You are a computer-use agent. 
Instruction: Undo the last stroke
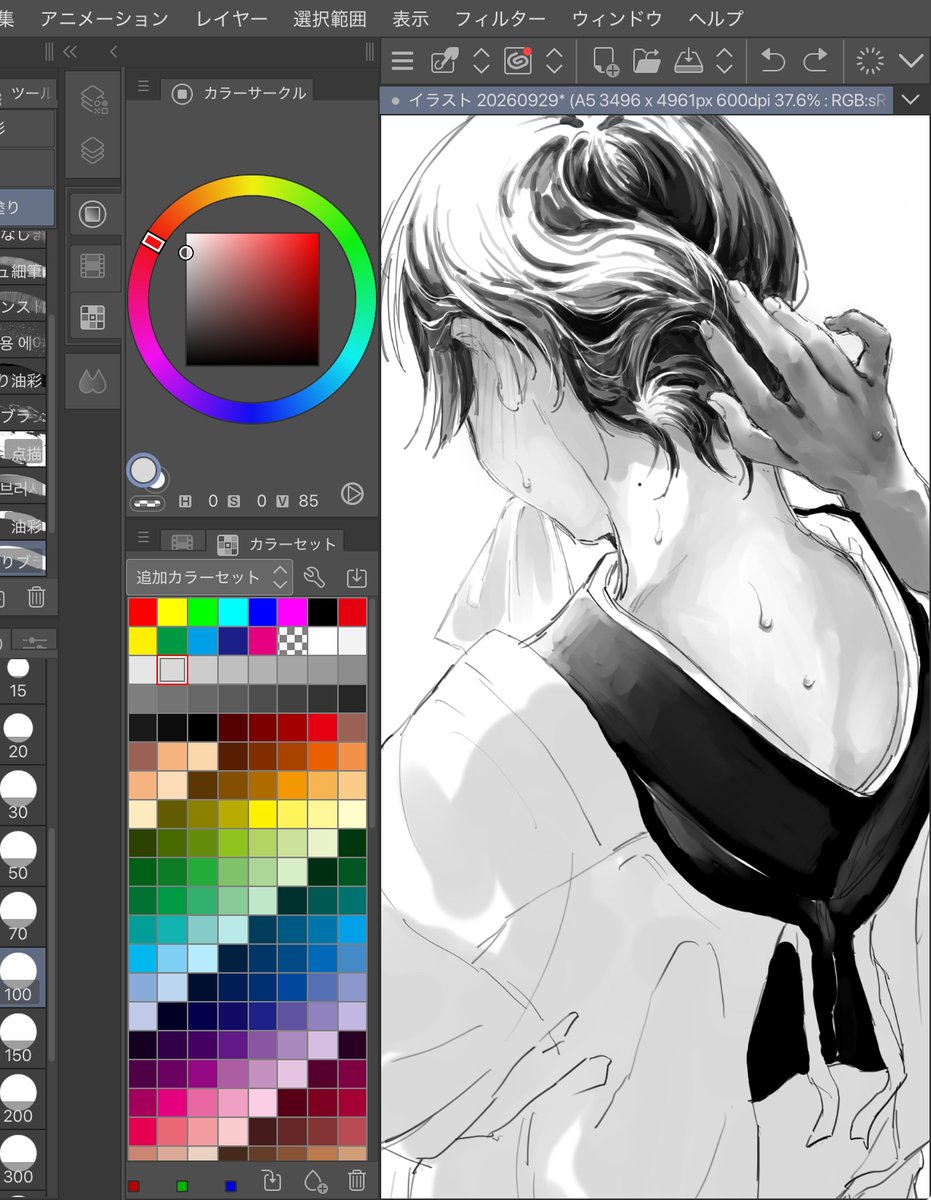(x=772, y=61)
